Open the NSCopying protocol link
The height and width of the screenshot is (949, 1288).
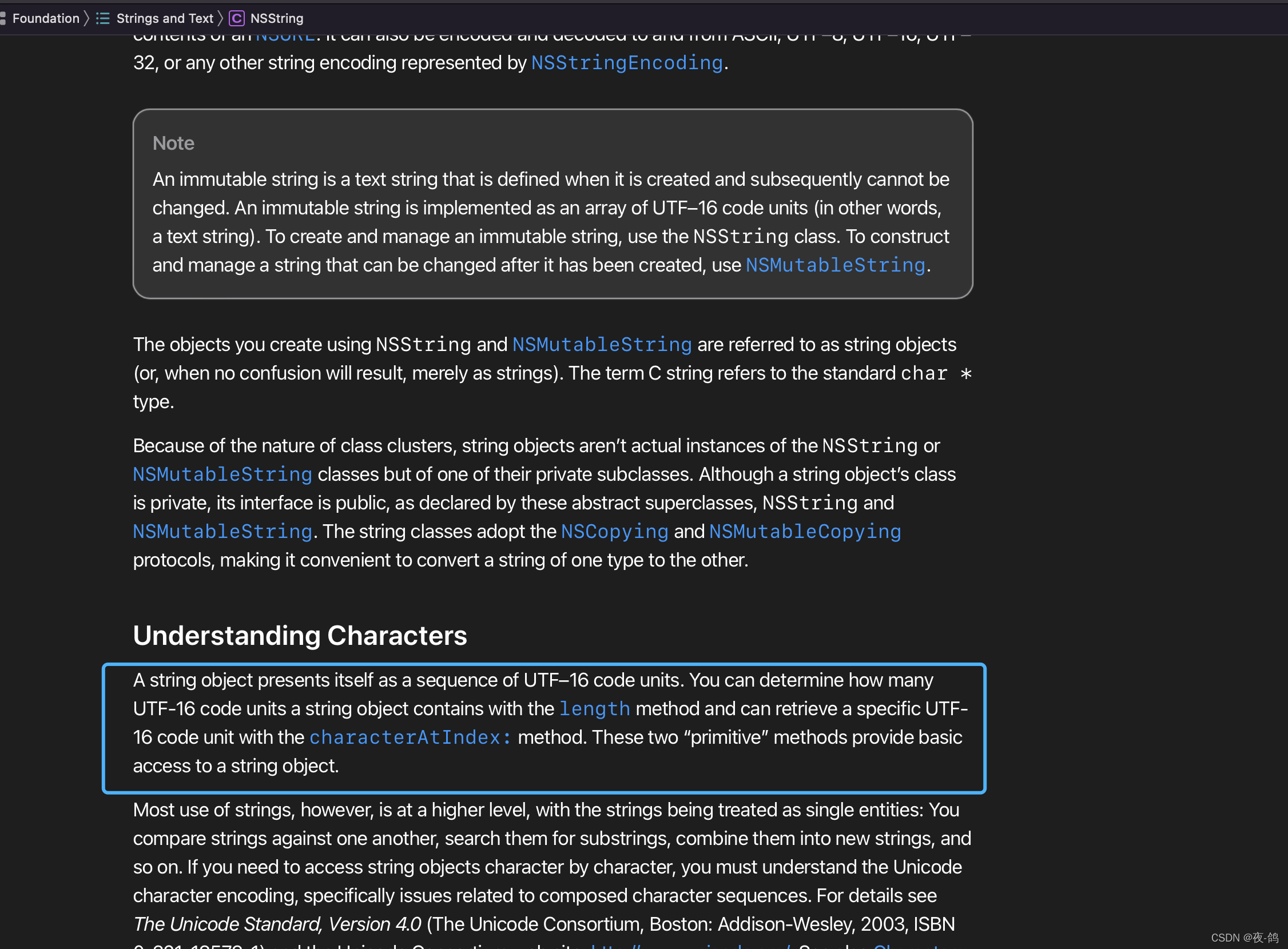[x=614, y=531]
